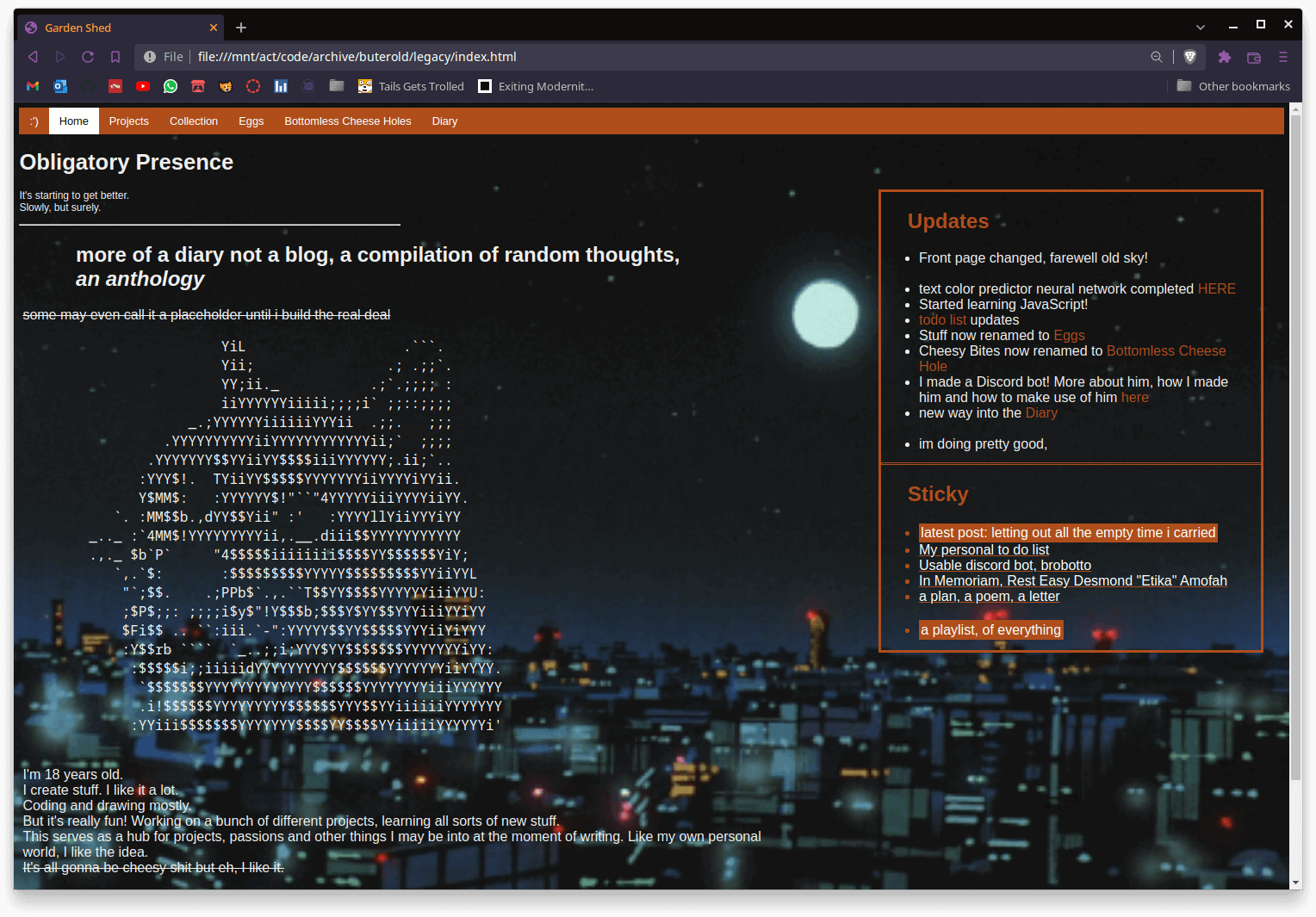
Task: Open the Other bookmarks folder
Action: tap(1233, 86)
